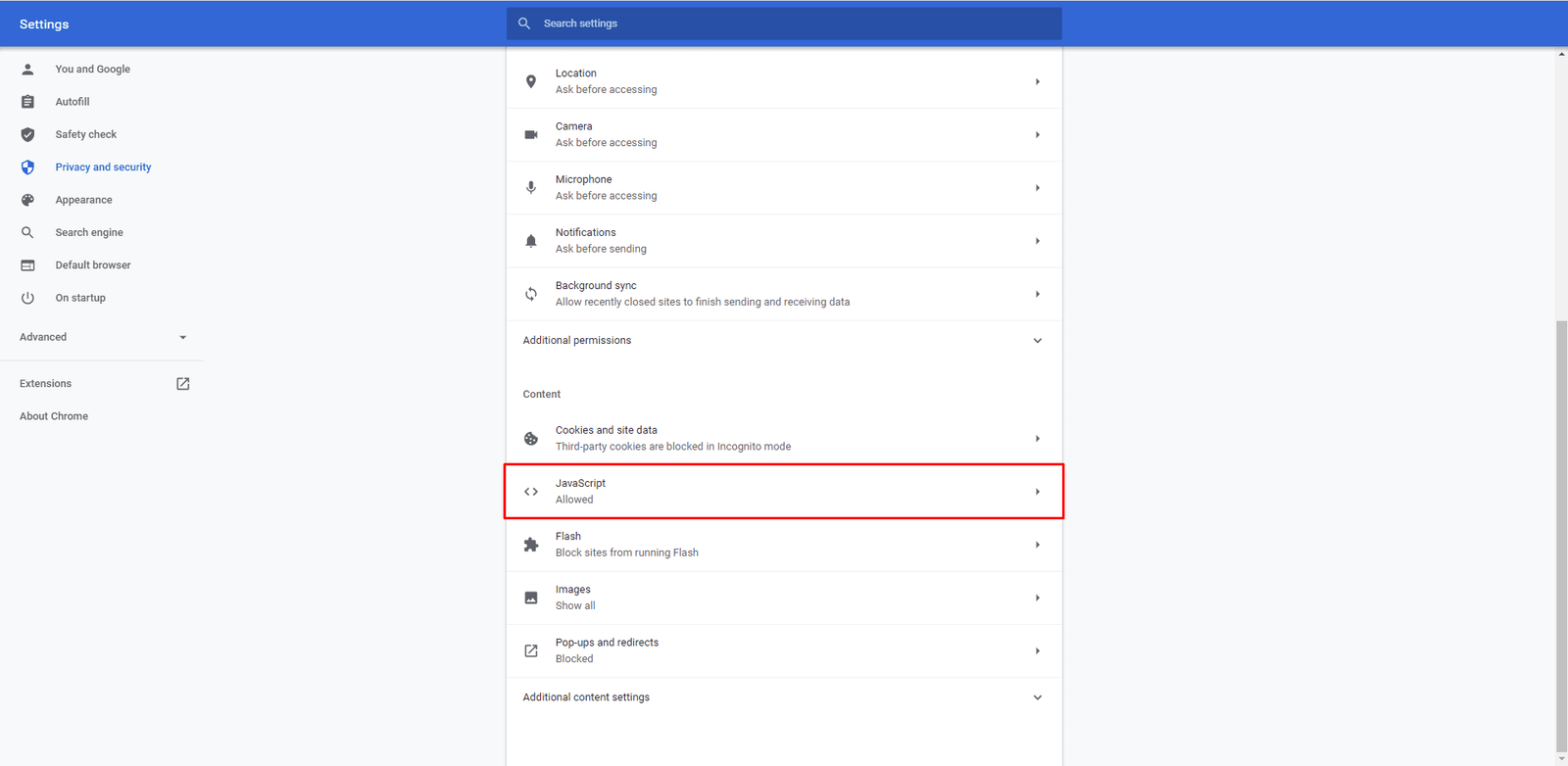Select Search engine in sidebar
Screen dimensions: 1568x766
click(x=89, y=233)
